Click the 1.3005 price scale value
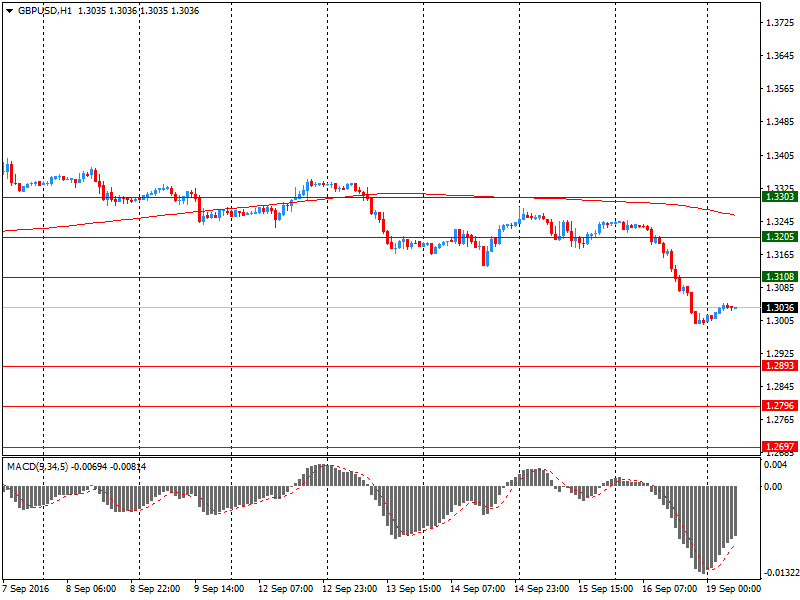Image resolution: width=800 pixels, height=600 pixels. [x=781, y=321]
